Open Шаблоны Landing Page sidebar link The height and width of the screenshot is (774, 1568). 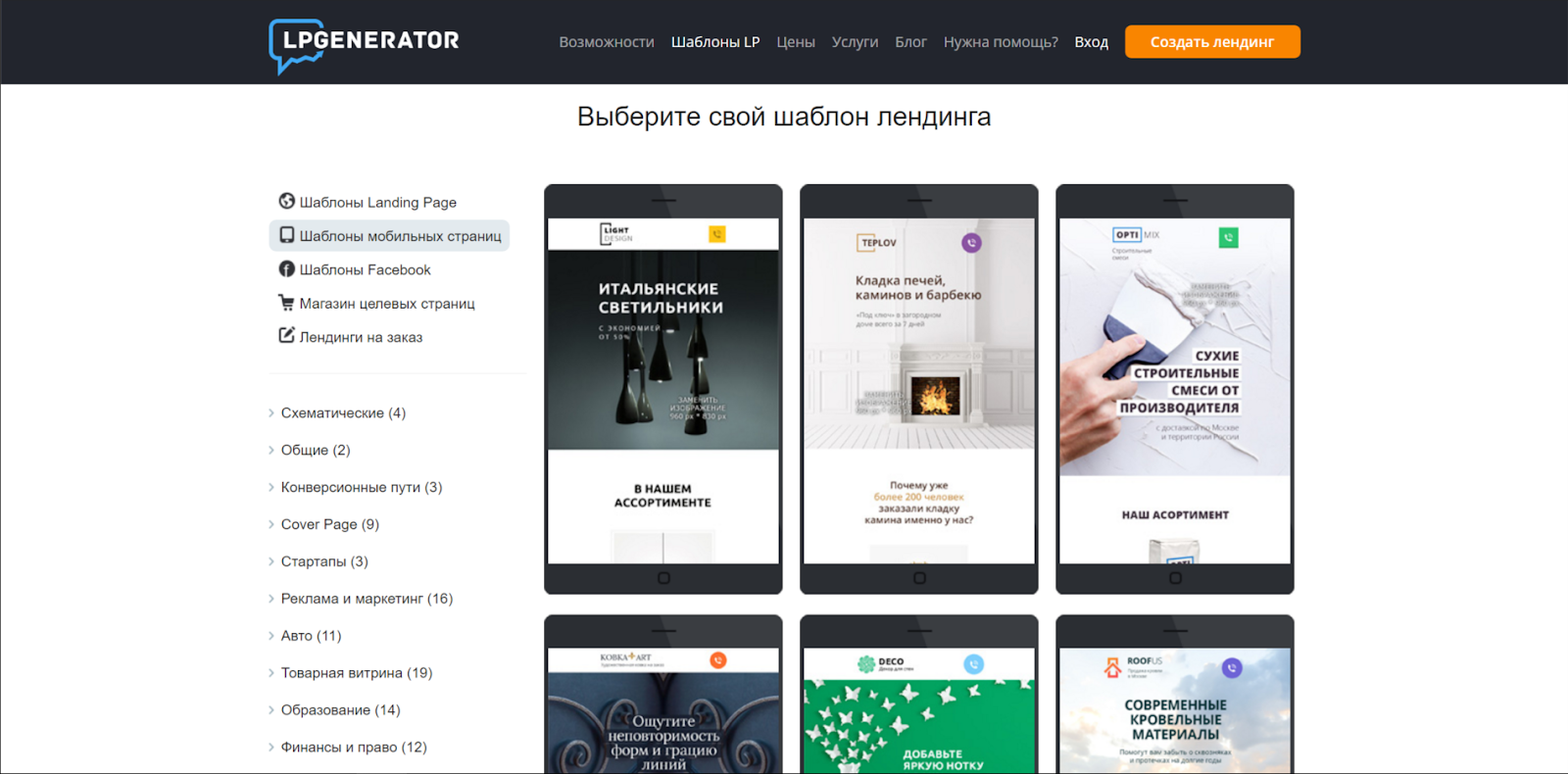378,203
